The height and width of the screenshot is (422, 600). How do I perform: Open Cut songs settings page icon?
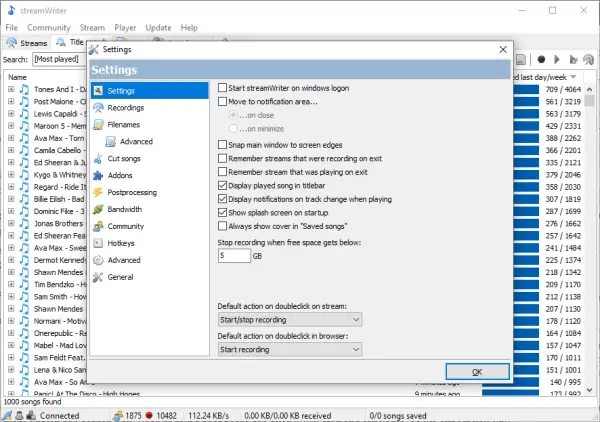98,158
